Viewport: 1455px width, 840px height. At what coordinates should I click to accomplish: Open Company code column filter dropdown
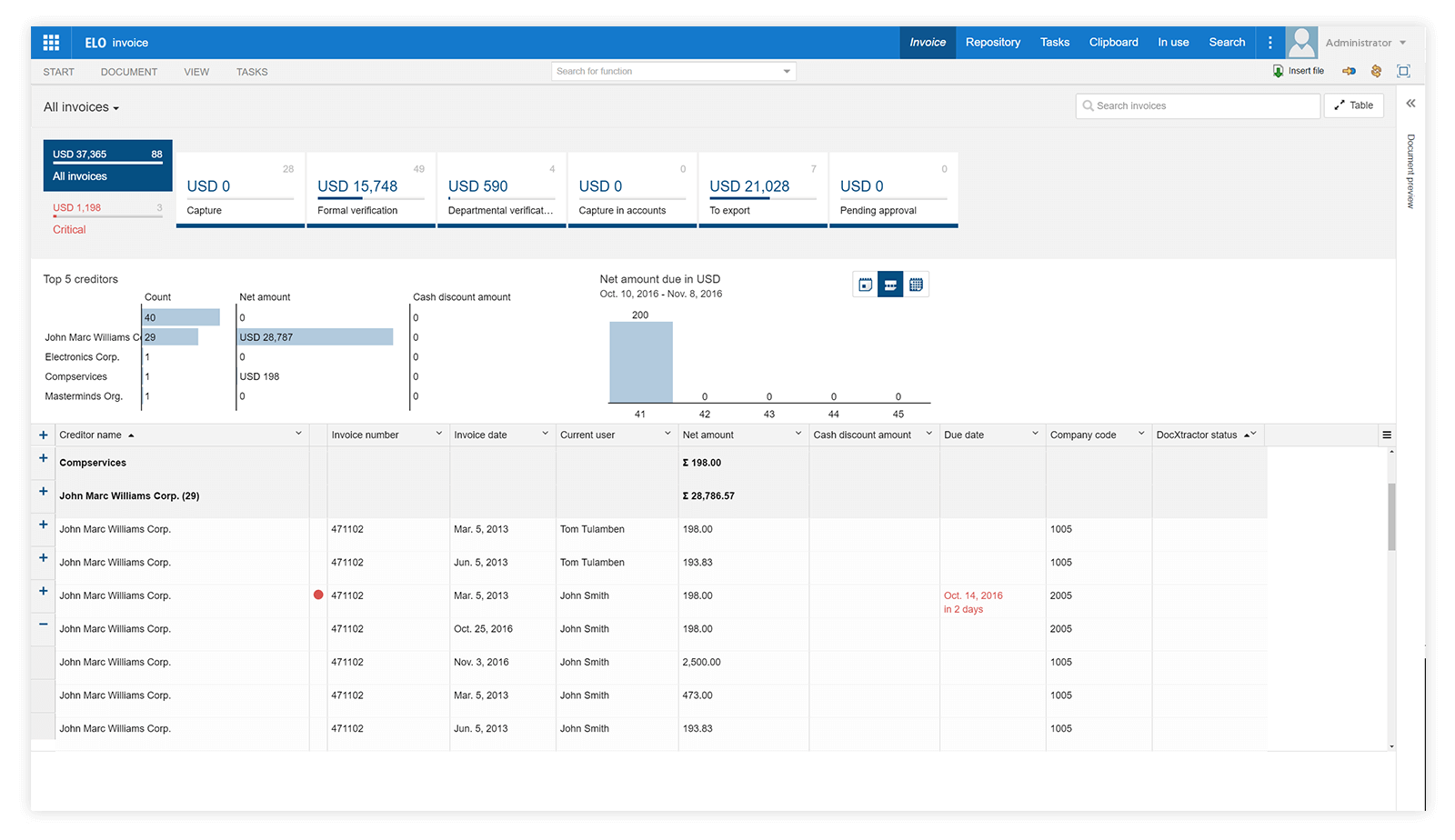1141,434
